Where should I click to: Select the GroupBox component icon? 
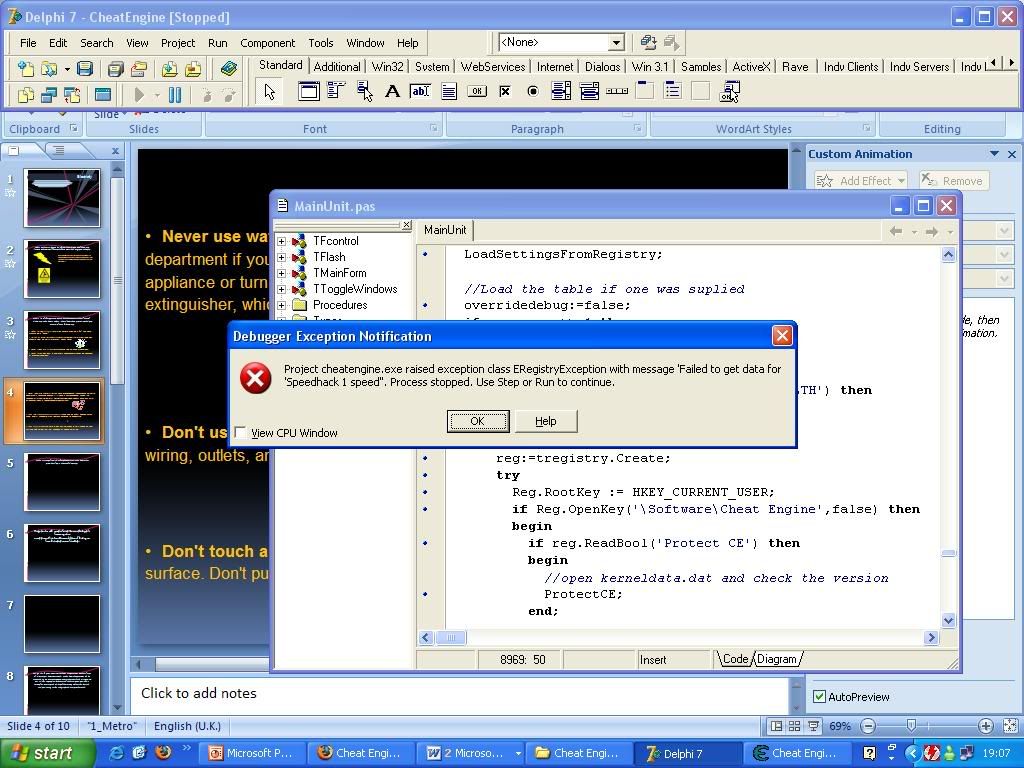pyautogui.click(x=645, y=91)
